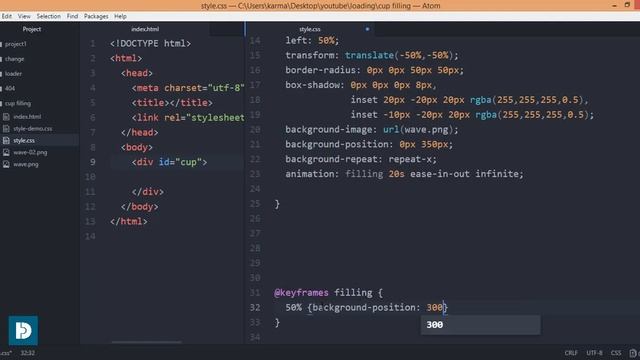The image size is (640, 360).
Task: Click the horizontal scrollbar in index.html pane
Action: [146, 342]
